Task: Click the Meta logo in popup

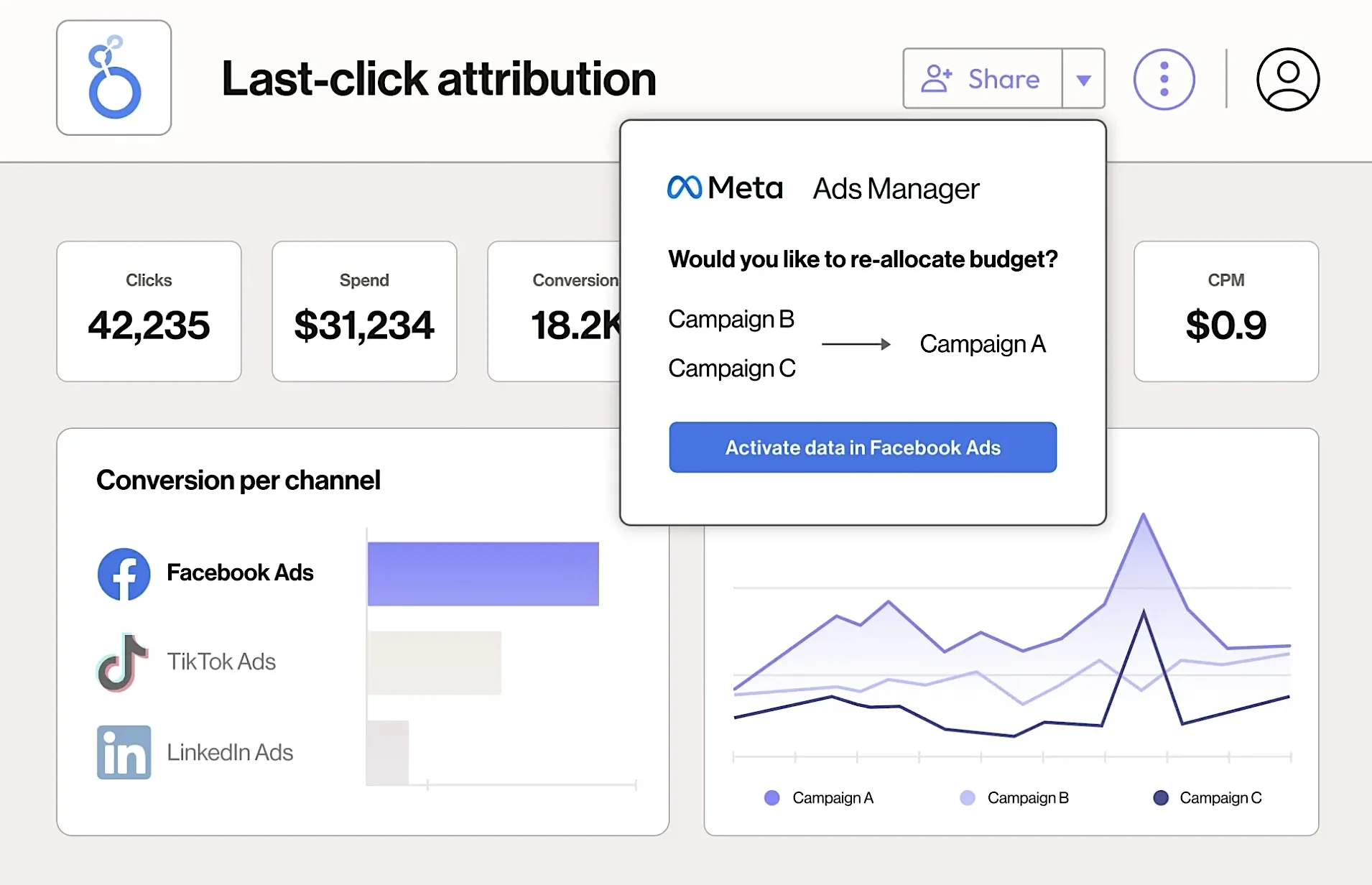Action: click(x=725, y=188)
